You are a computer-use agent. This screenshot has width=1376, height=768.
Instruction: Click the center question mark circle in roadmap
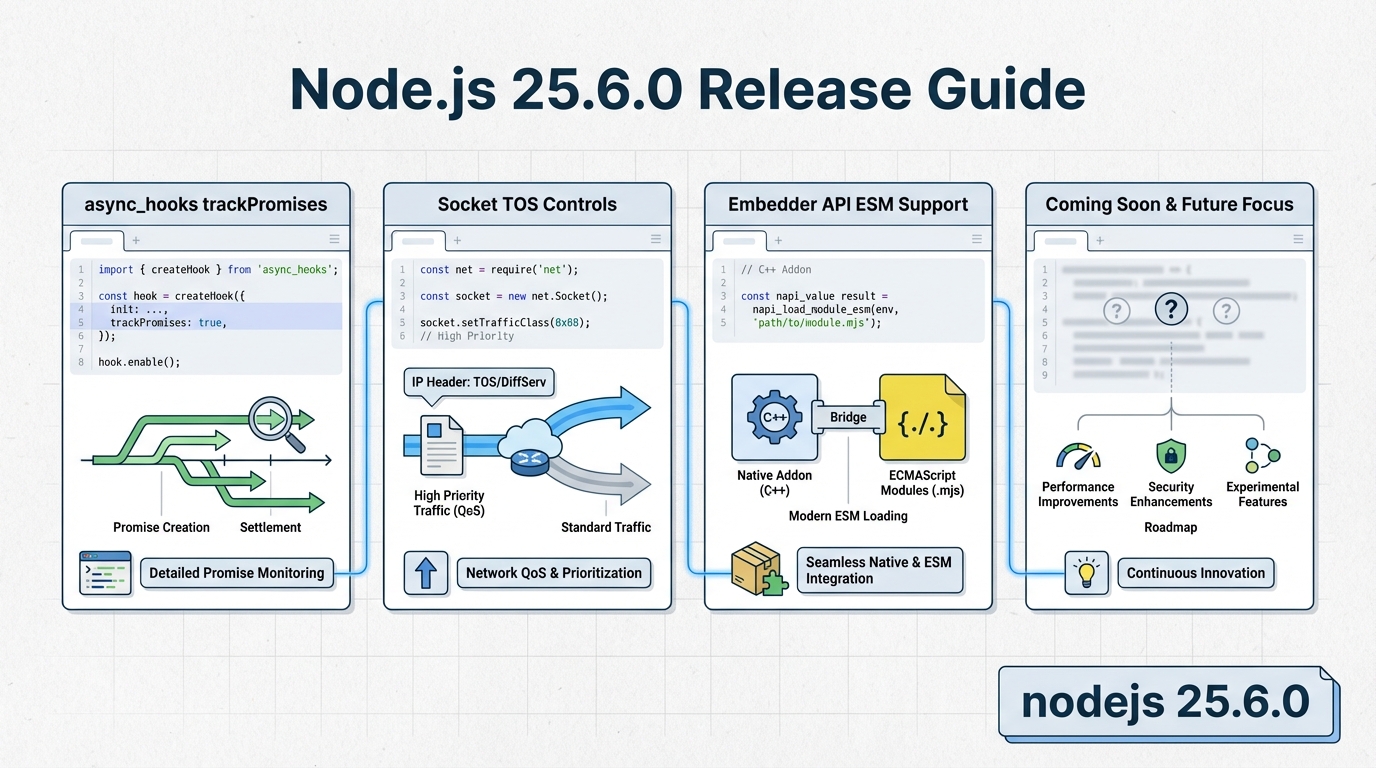pos(1171,310)
